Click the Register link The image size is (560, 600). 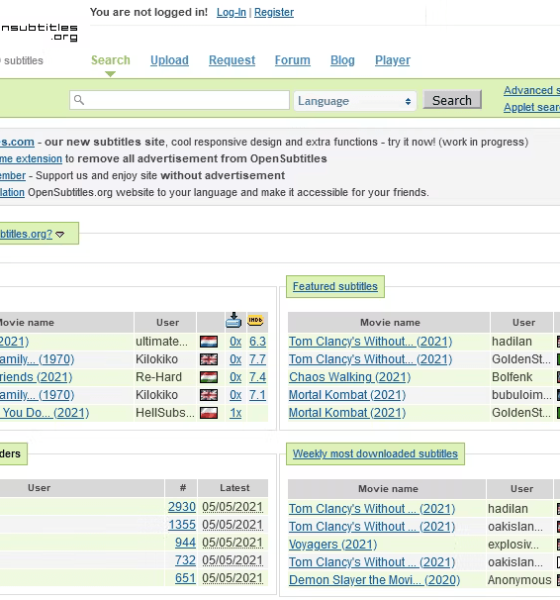pyautogui.click(x=274, y=12)
